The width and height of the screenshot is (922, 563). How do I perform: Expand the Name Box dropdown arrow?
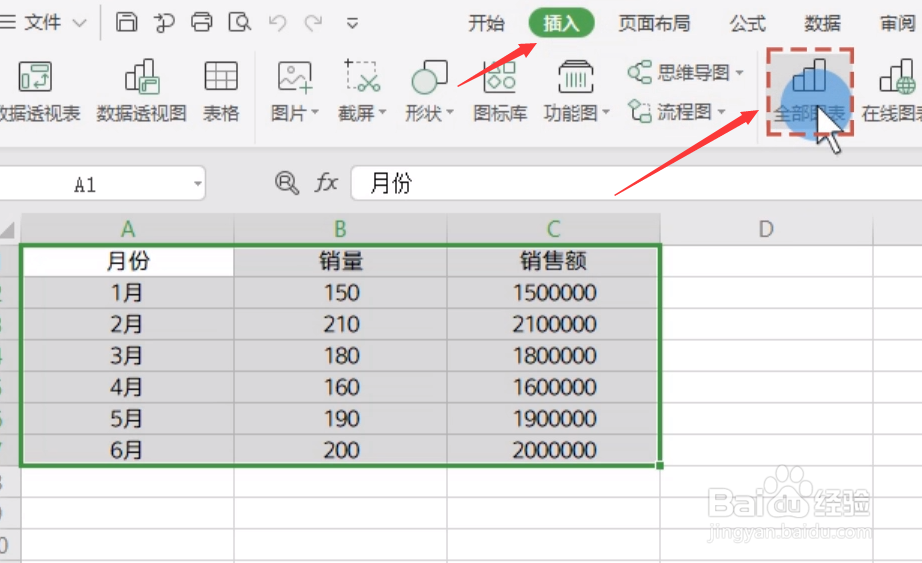pyautogui.click(x=198, y=184)
